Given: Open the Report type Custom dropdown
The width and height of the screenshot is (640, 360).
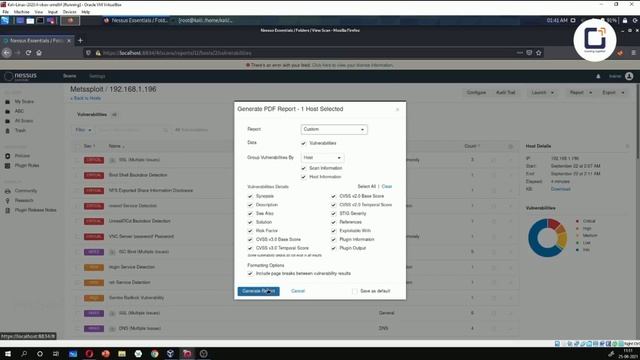Looking at the screenshot, I should point(334,129).
